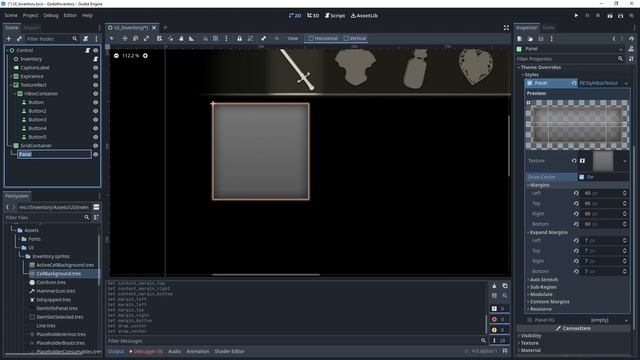Open the Scene menu
This screenshot has width=640, height=360.
coord(11,16)
